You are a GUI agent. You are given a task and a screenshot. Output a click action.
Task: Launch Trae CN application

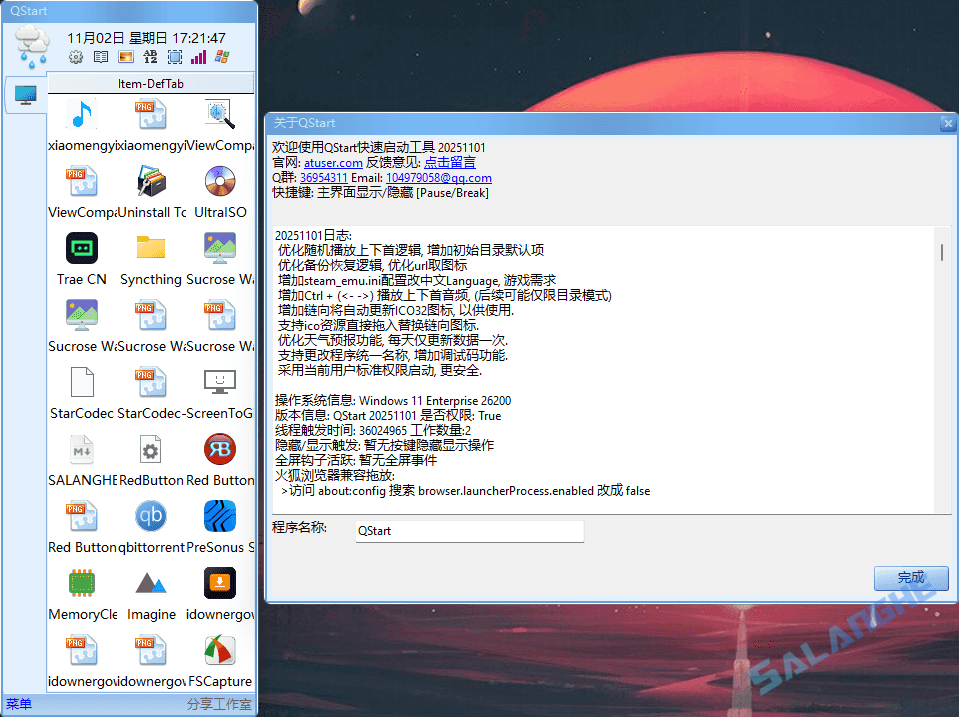pyautogui.click(x=81, y=248)
